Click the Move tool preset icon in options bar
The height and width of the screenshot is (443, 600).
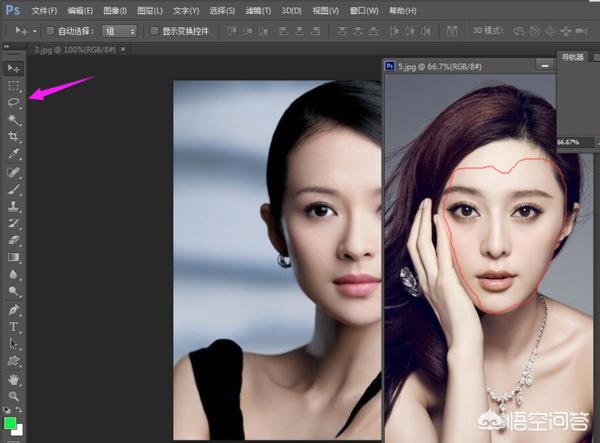tap(21, 31)
